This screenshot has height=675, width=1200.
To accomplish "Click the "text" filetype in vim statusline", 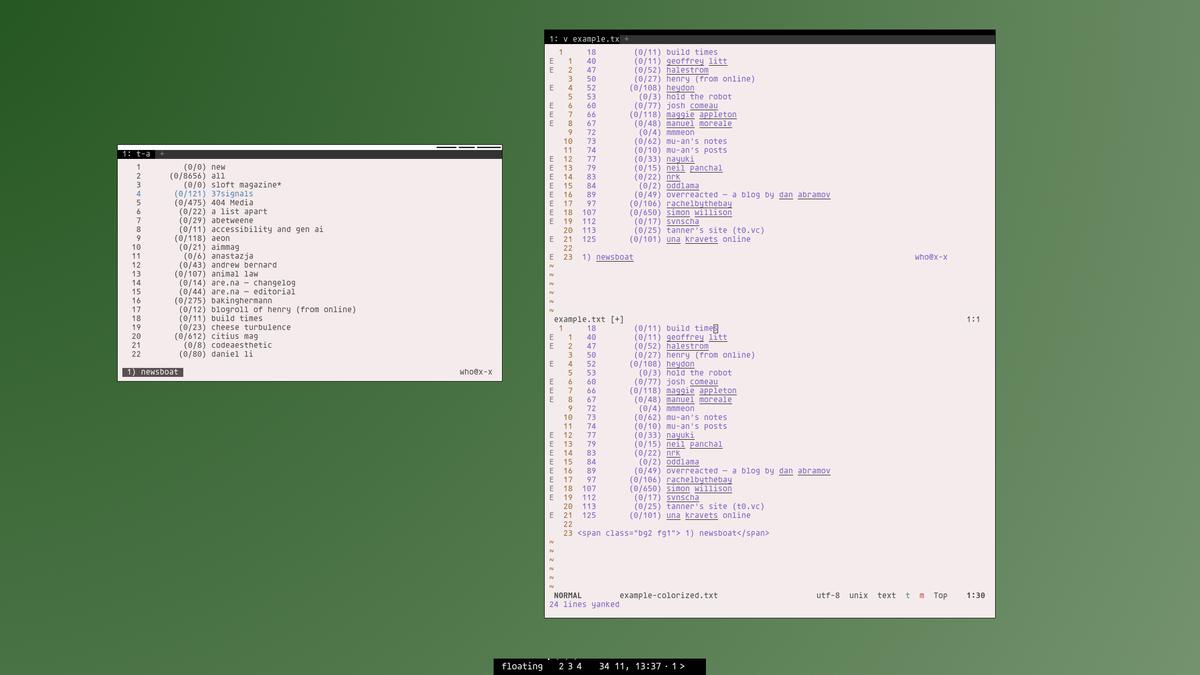I will (x=887, y=595).
